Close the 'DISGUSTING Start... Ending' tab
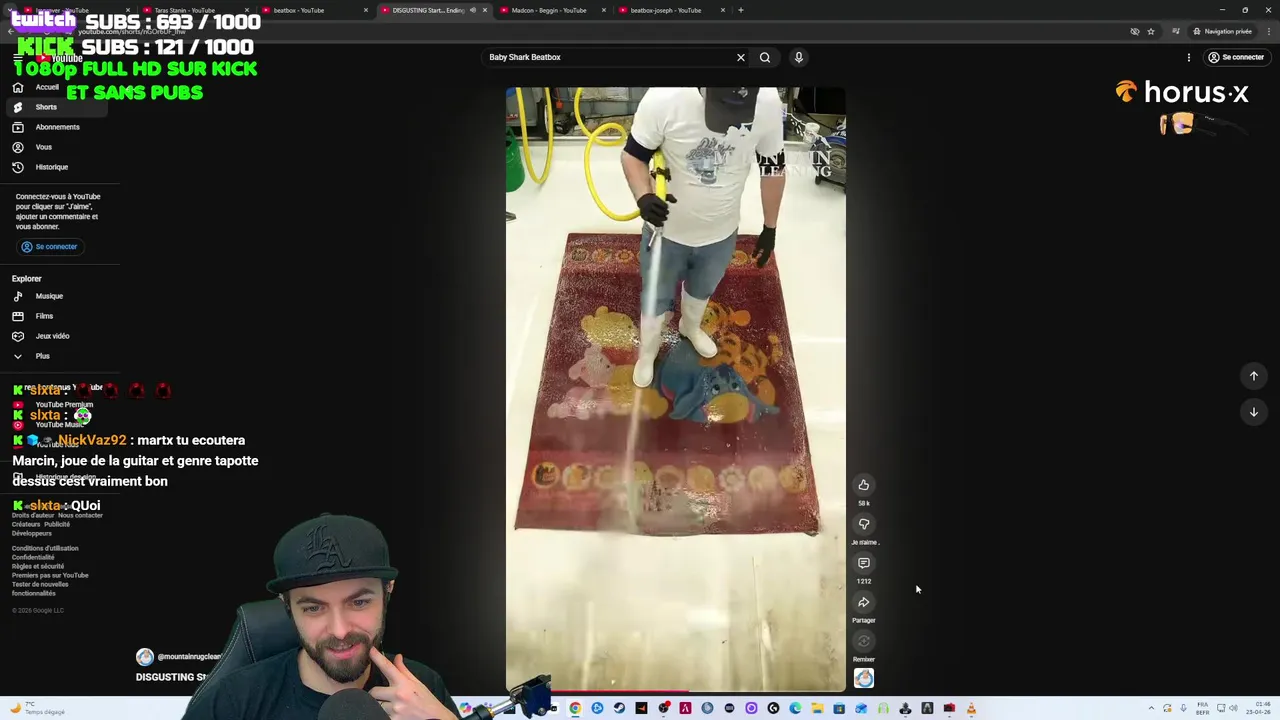 pos(485,10)
